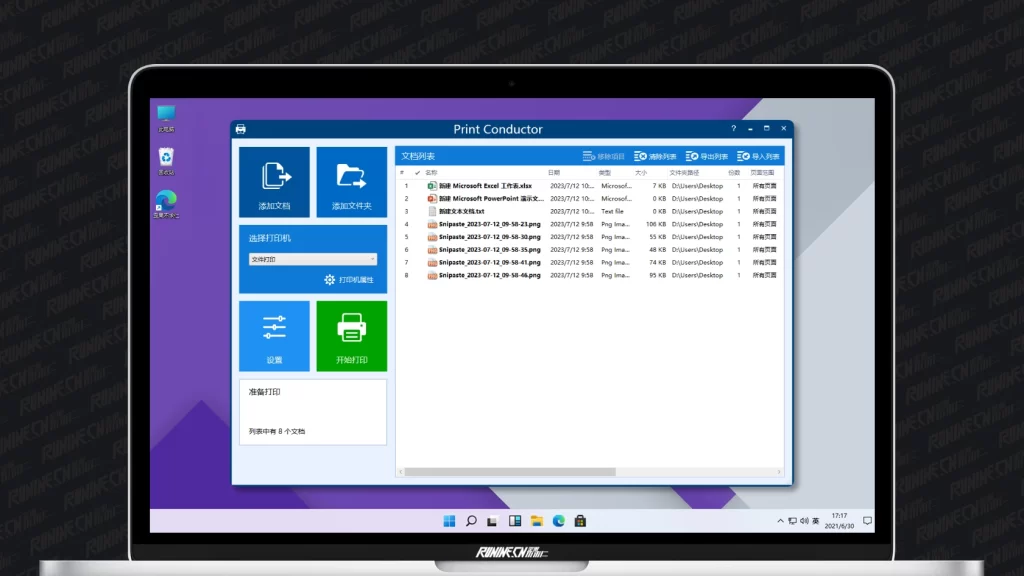Click the Add Folder (添加文件夹) tile
Screen dimensions: 1024x576
351,182
